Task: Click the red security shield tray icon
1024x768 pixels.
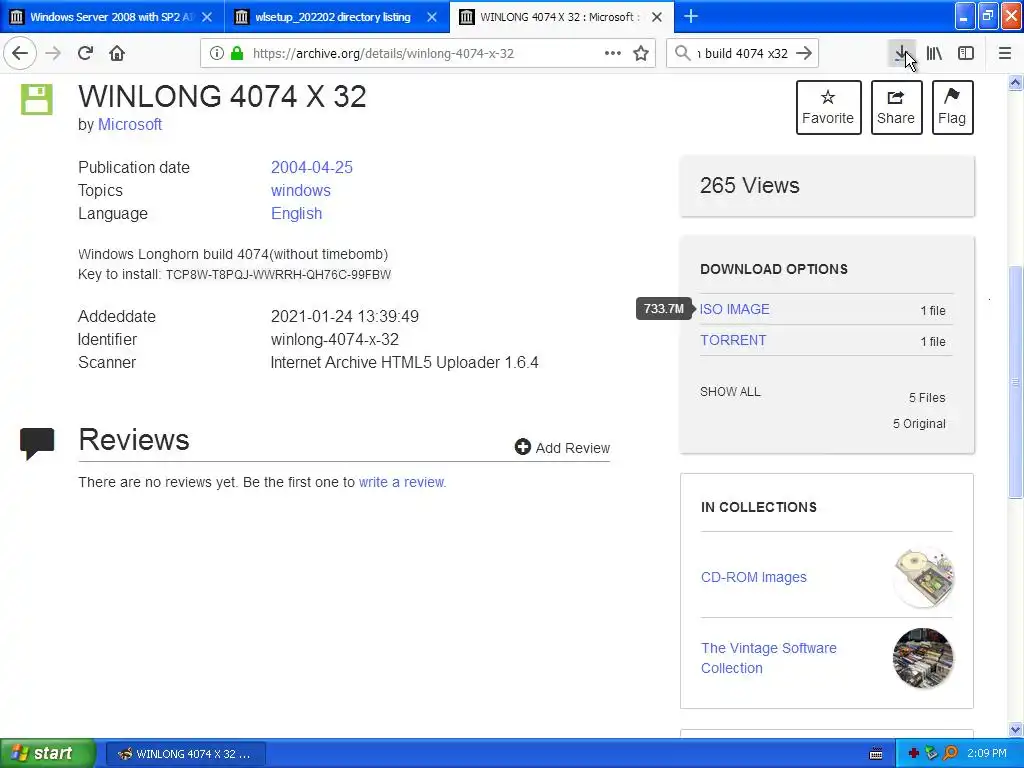Action: (914, 754)
